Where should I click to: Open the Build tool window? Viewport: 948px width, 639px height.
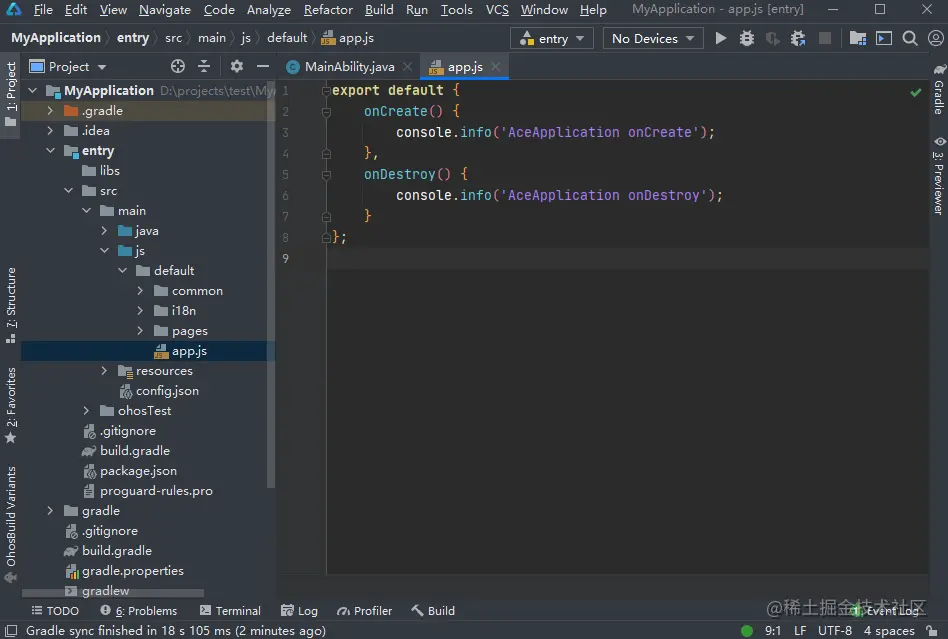click(433, 611)
